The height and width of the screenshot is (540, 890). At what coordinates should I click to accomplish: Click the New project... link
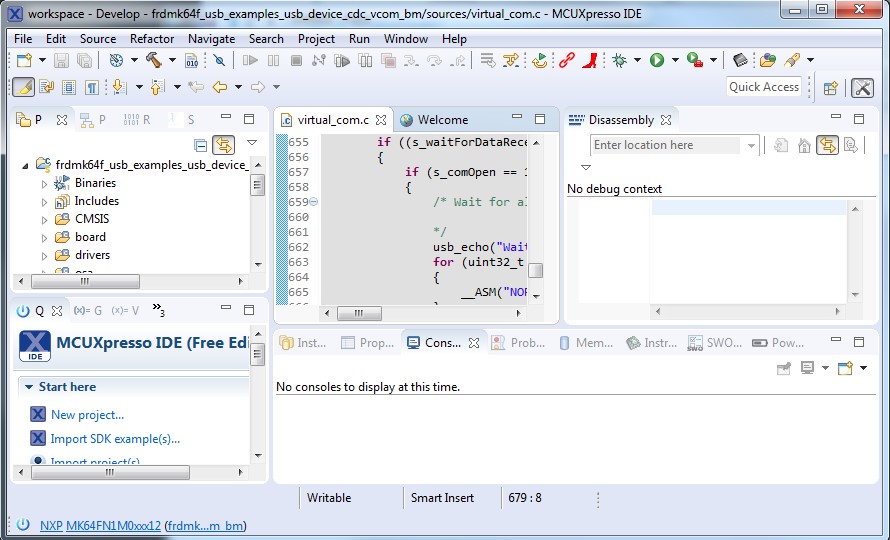(87, 415)
